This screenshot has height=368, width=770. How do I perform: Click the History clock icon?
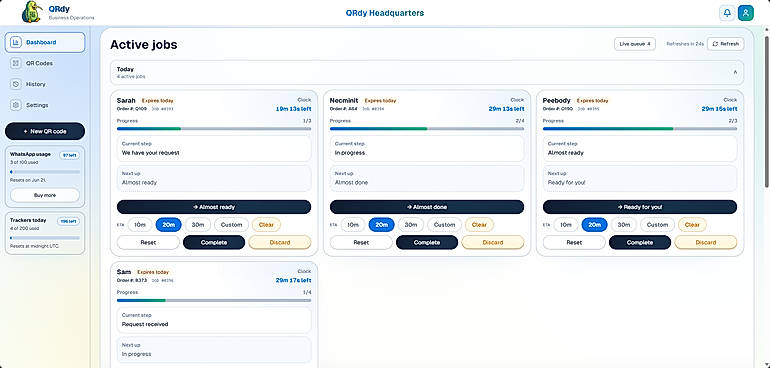[16, 84]
